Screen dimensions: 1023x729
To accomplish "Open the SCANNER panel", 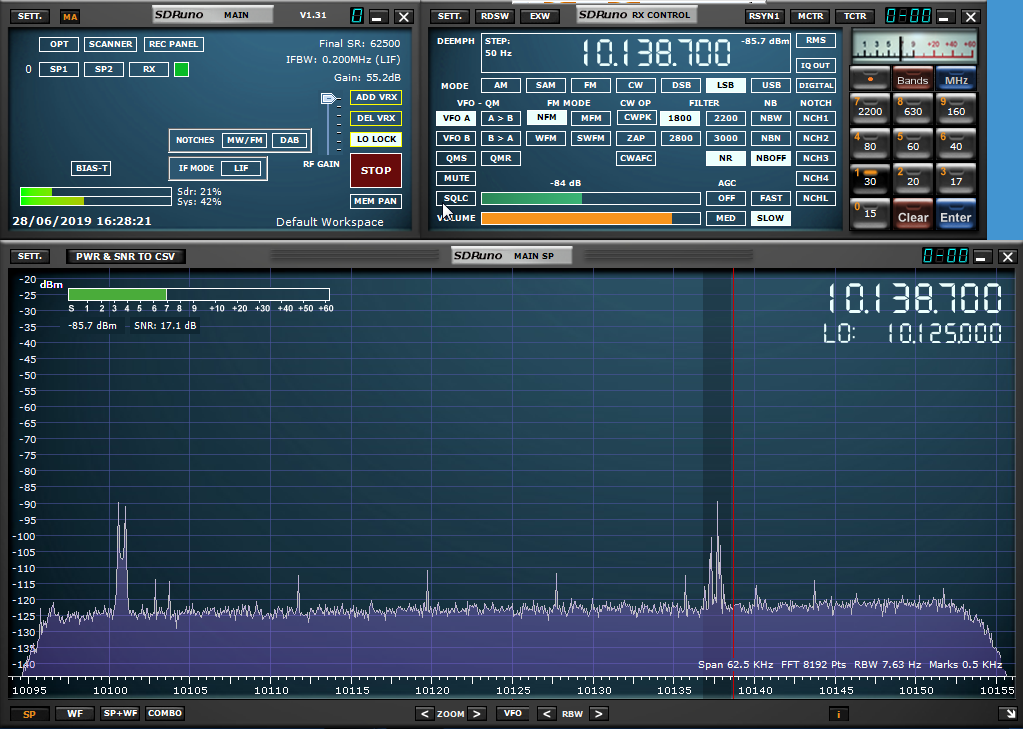I will point(111,44).
